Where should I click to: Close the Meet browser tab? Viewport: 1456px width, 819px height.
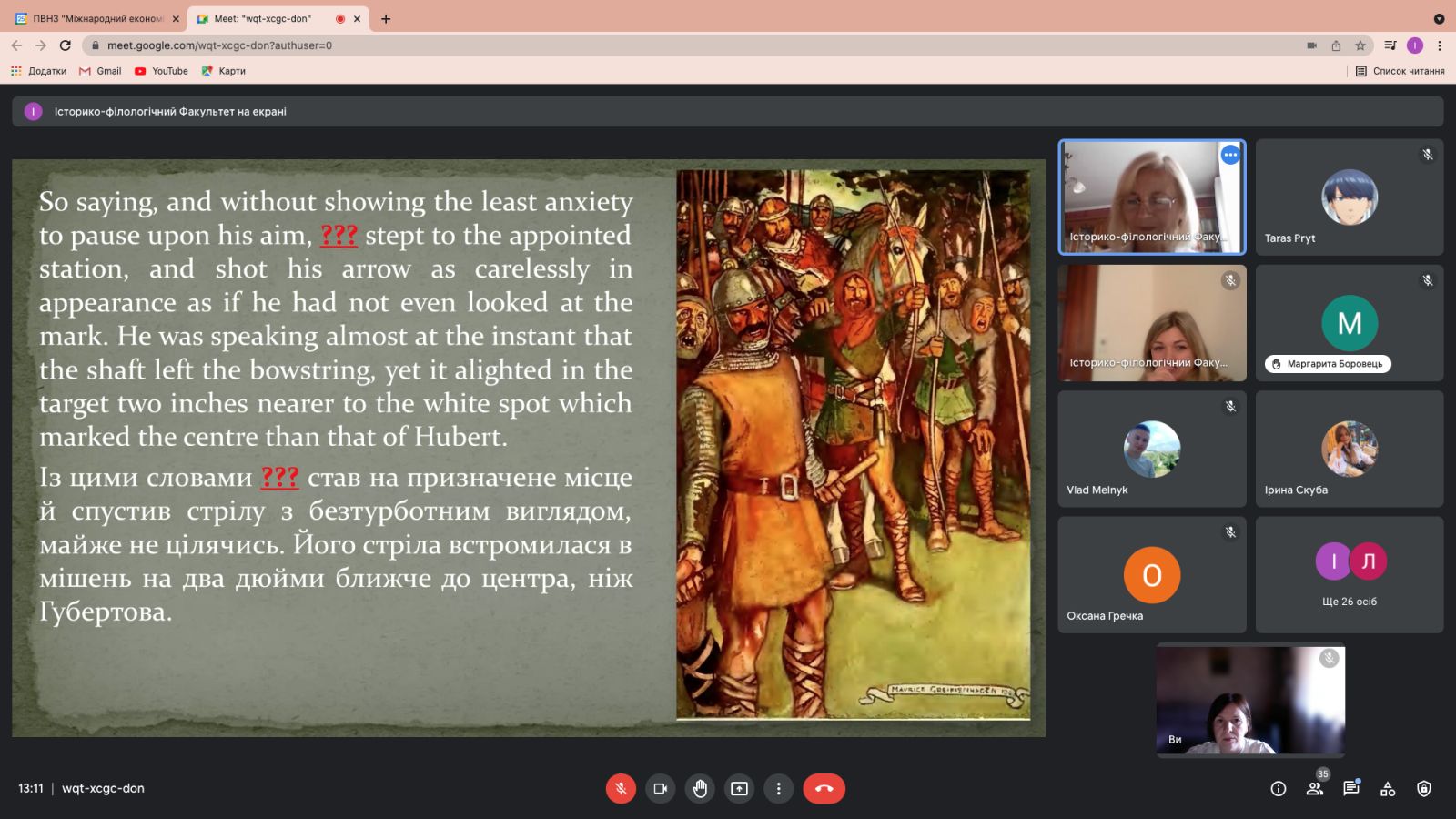[357, 18]
